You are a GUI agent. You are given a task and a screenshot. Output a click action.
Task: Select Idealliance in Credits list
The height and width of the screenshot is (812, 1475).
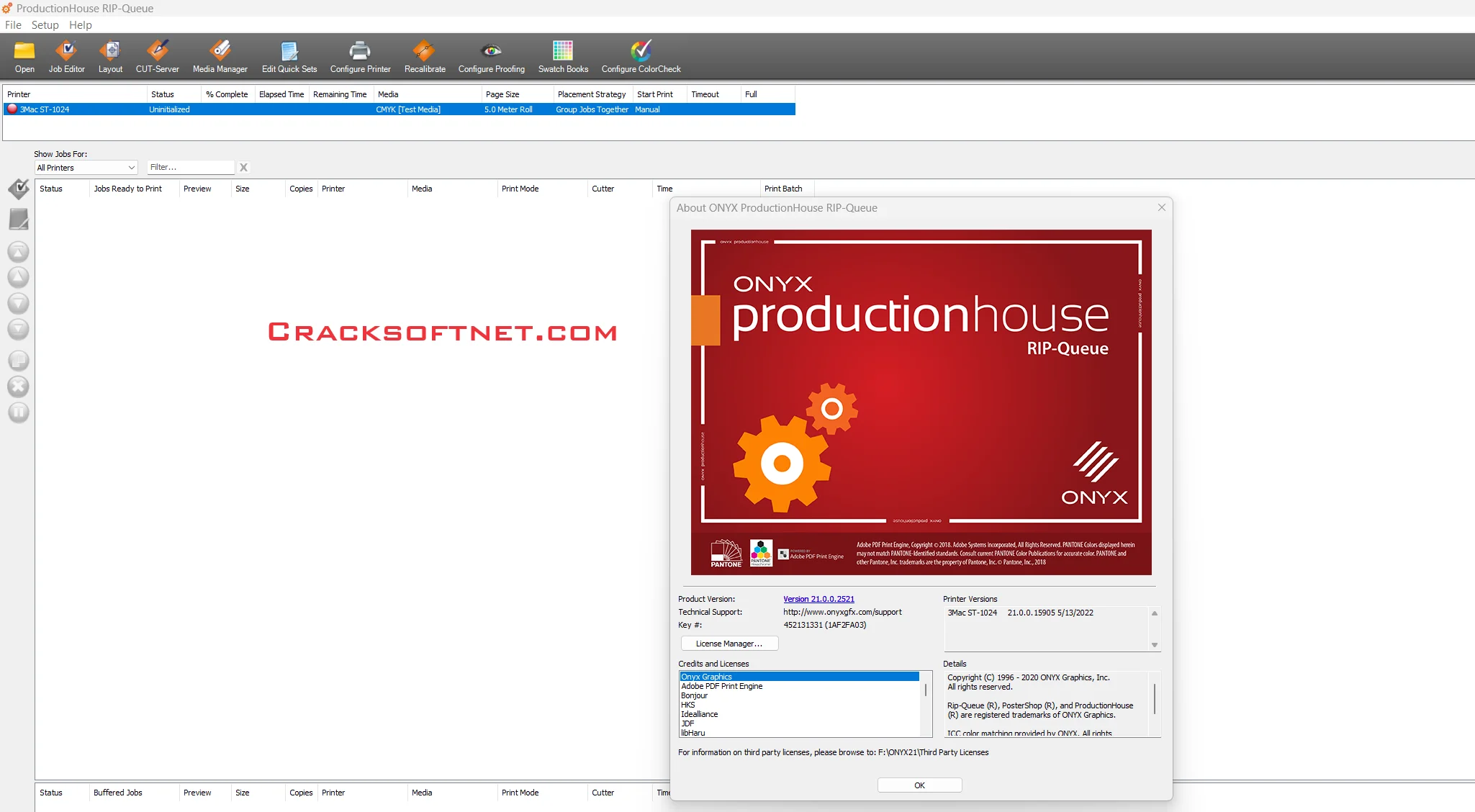(700, 714)
